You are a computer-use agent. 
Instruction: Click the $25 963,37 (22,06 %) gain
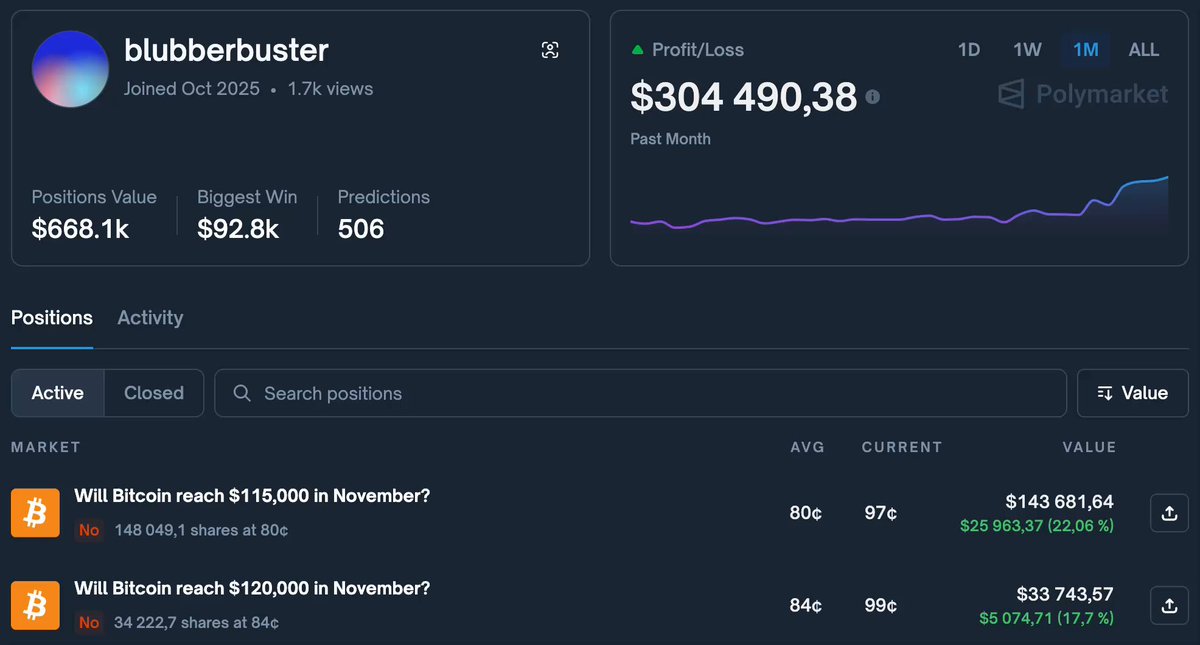pyautogui.click(x=1037, y=525)
